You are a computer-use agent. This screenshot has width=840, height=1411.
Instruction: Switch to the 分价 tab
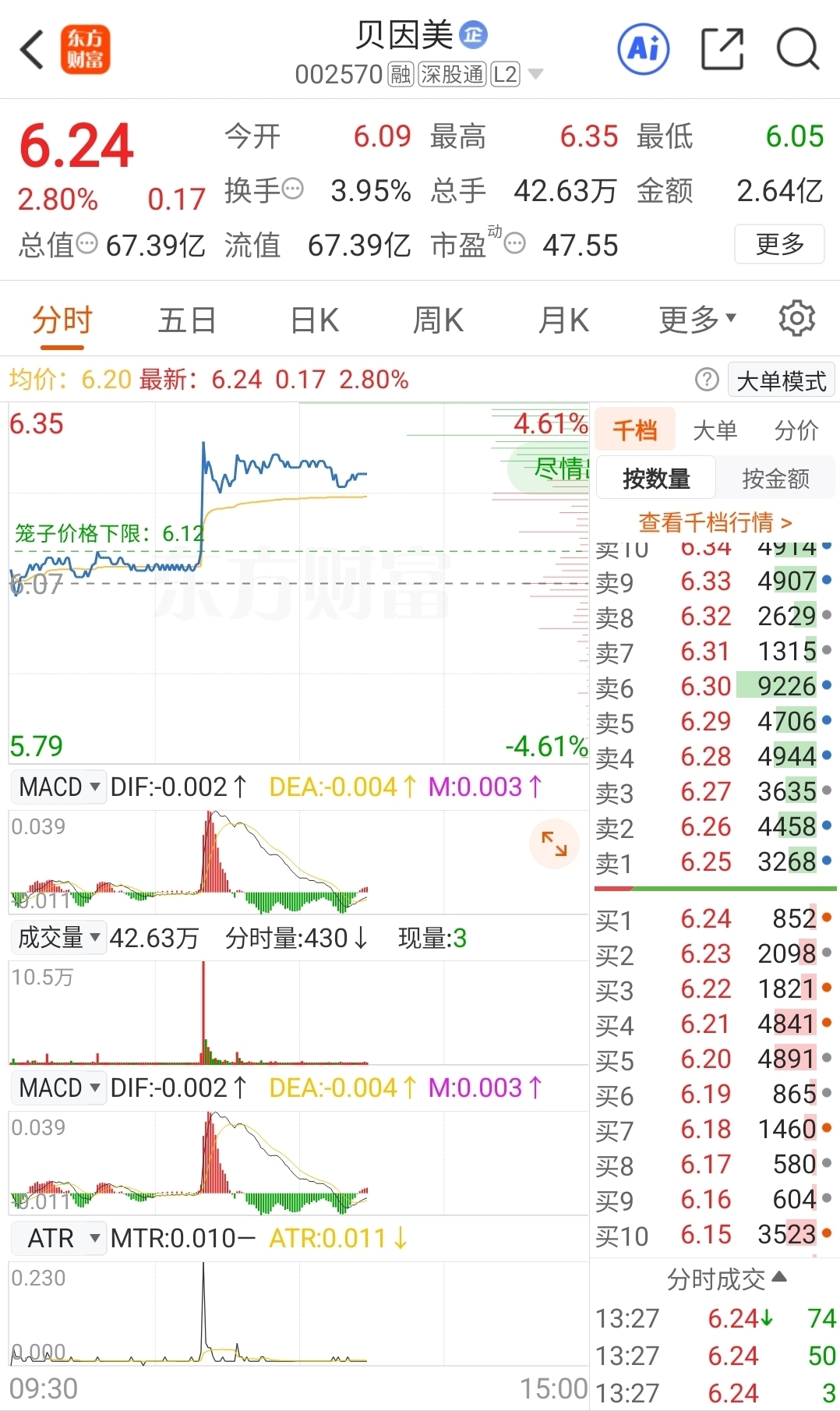coord(796,430)
